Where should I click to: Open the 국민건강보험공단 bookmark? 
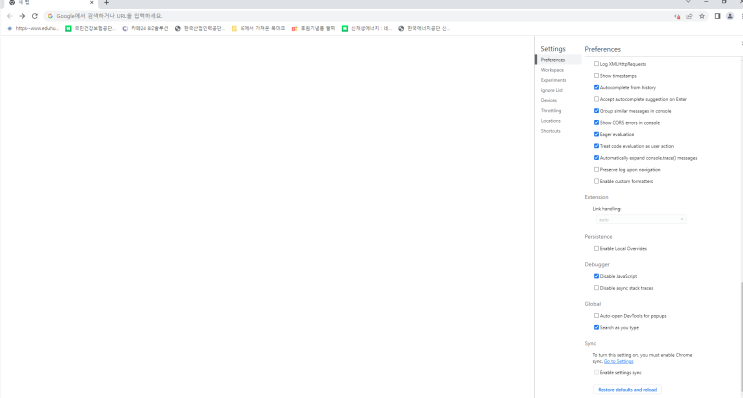(91, 28)
